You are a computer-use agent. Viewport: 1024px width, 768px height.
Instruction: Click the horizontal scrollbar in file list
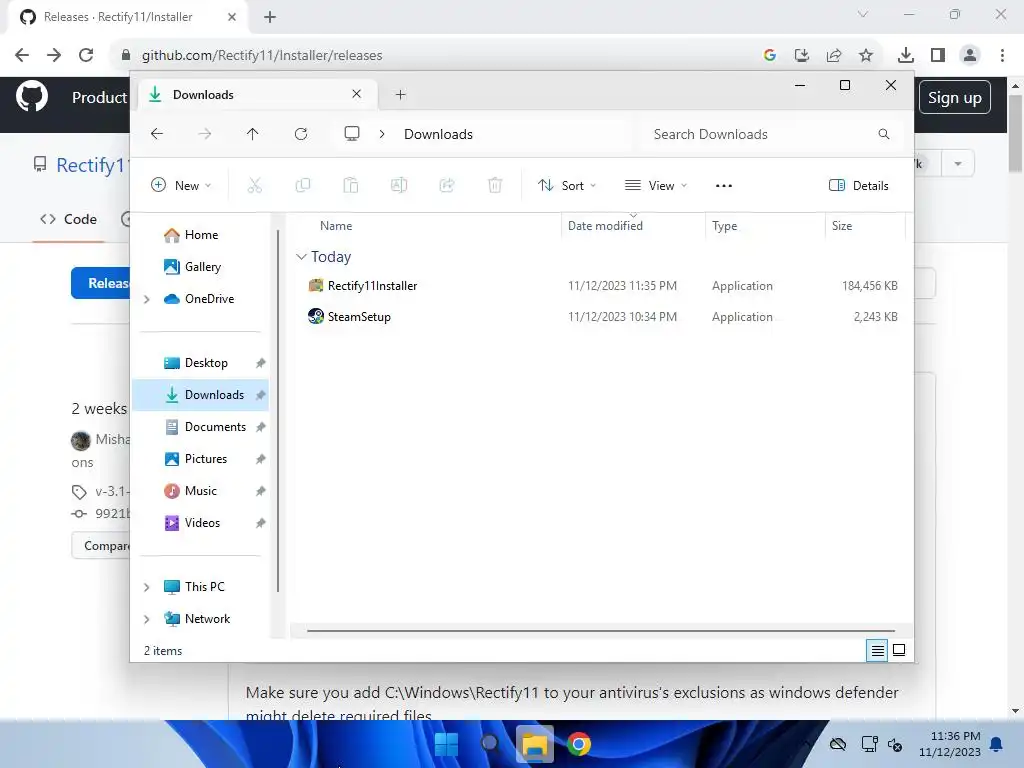click(601, 631)
